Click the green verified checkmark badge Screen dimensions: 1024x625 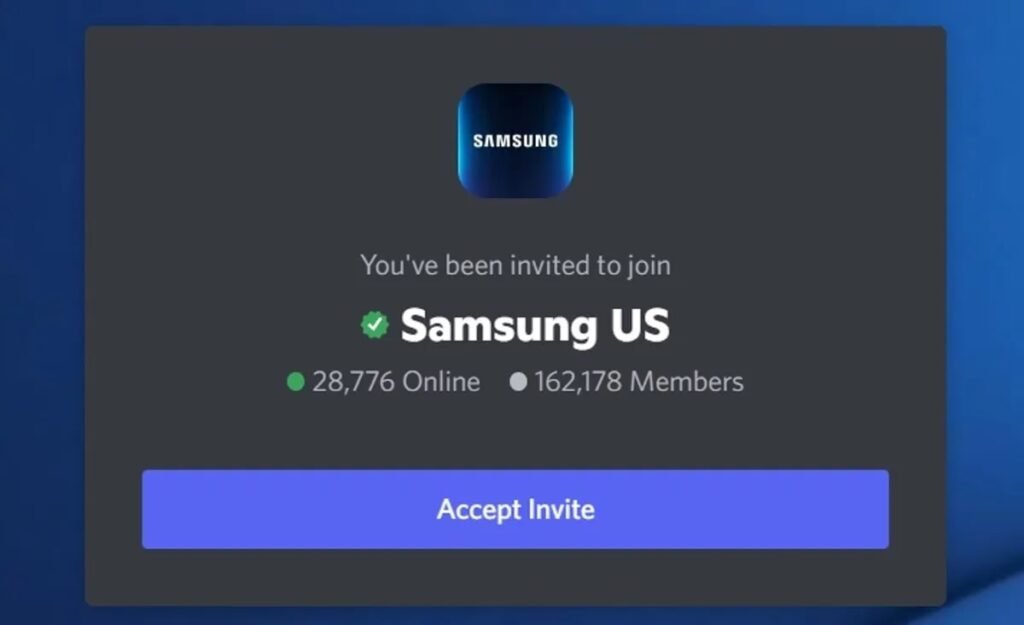375,325
